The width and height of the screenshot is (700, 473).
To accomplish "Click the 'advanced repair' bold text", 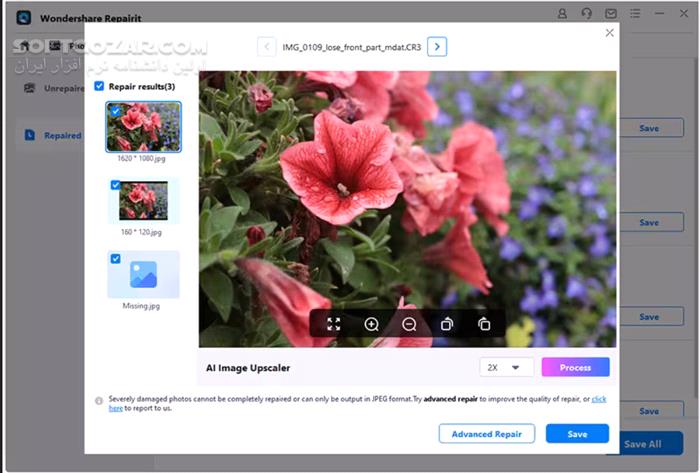I will 450,399.
